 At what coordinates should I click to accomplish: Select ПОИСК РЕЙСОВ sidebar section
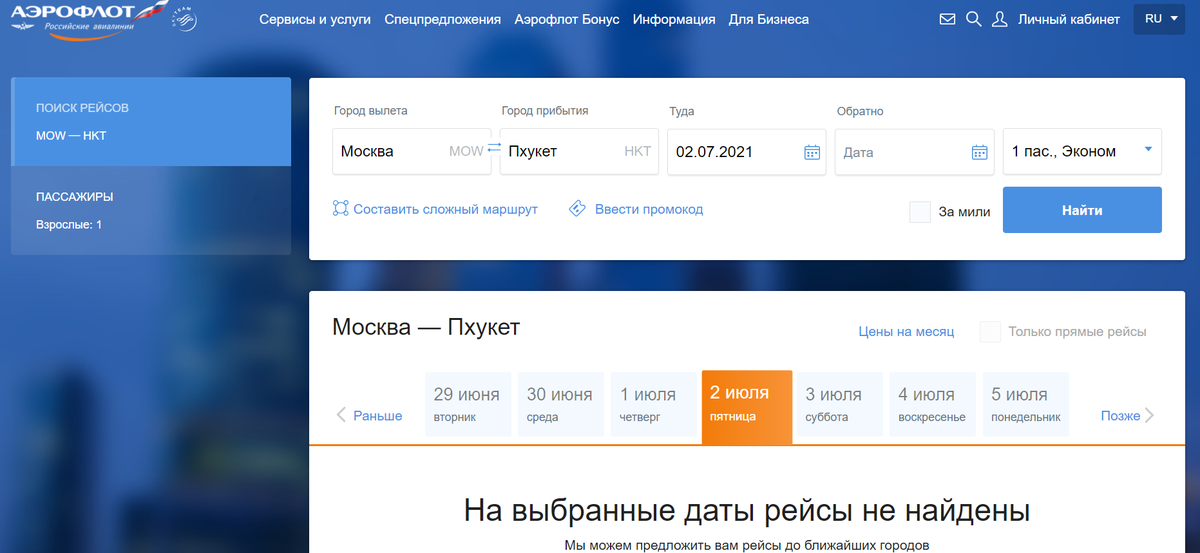(x=151, y=121)
